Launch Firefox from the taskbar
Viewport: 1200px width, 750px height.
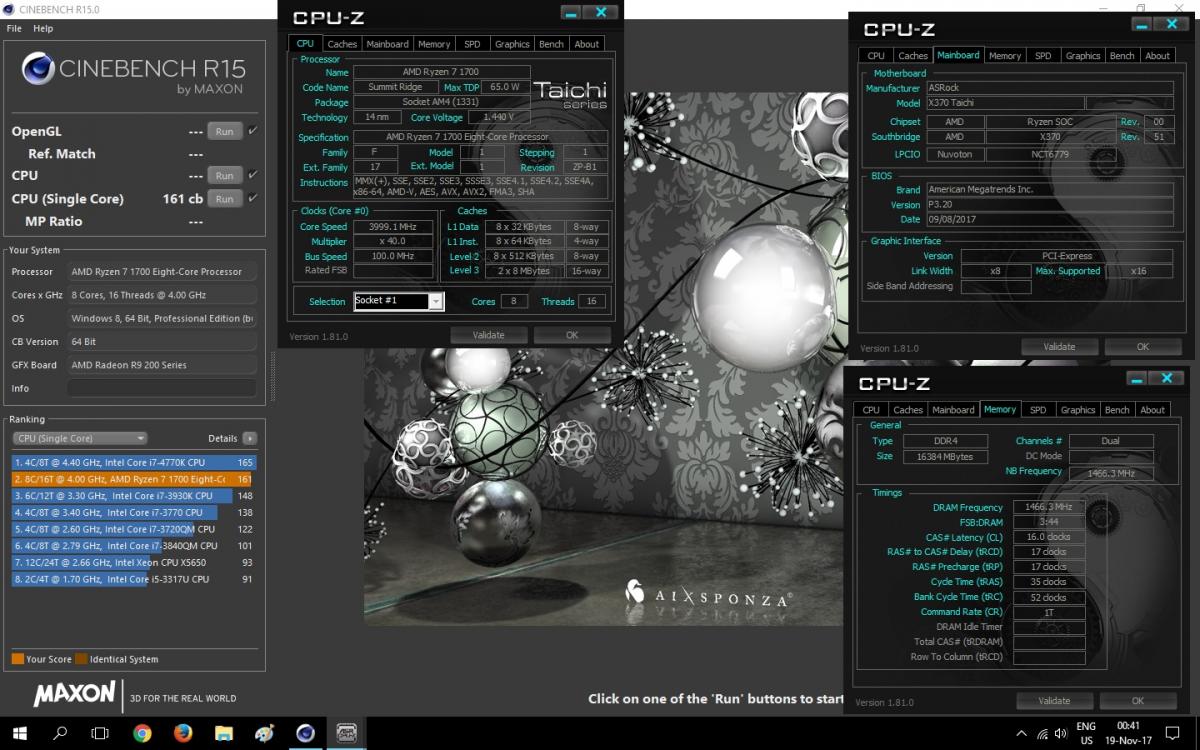point(183,733)
